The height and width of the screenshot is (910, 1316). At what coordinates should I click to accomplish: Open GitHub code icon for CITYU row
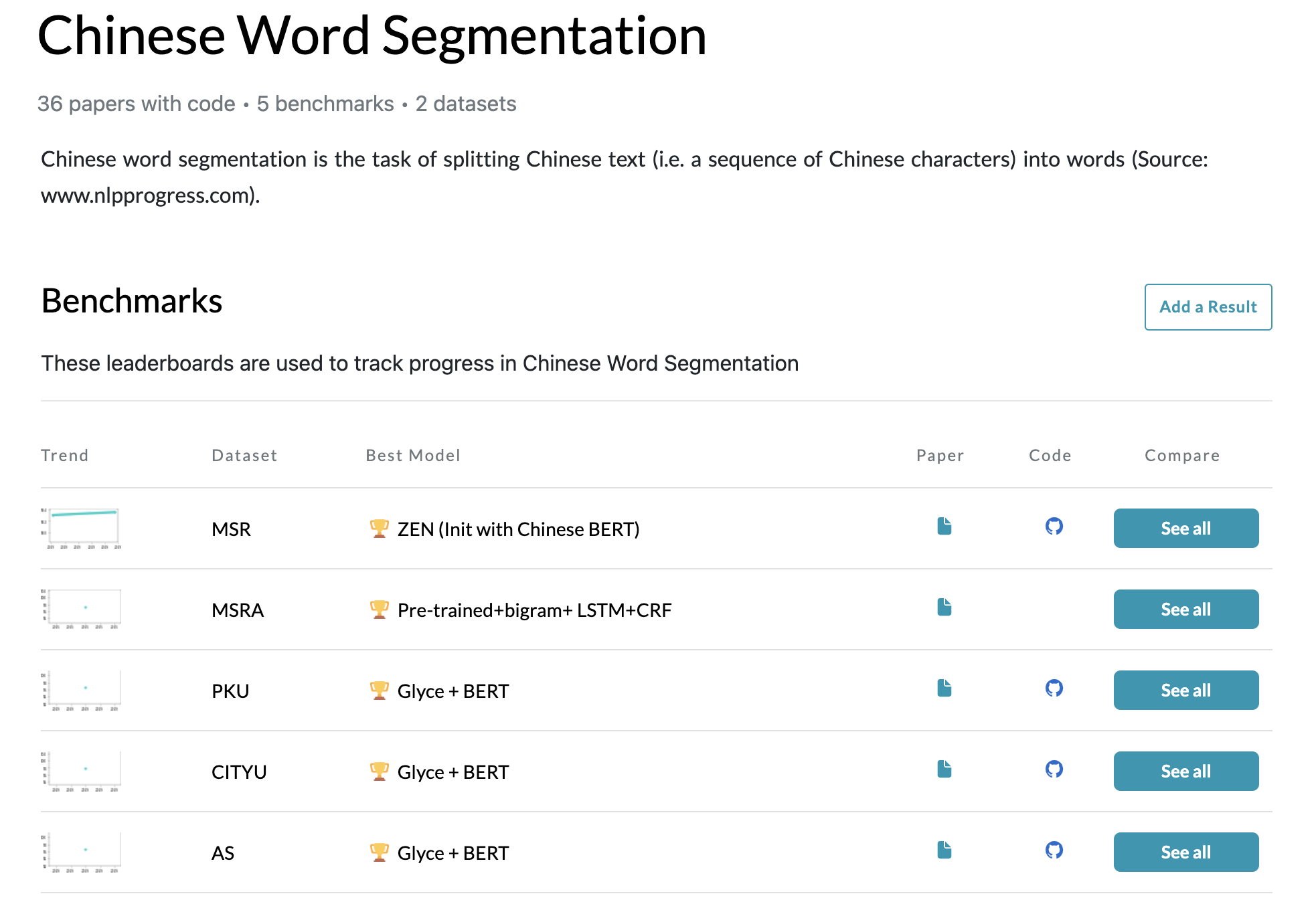click(x=1054, y=769)
